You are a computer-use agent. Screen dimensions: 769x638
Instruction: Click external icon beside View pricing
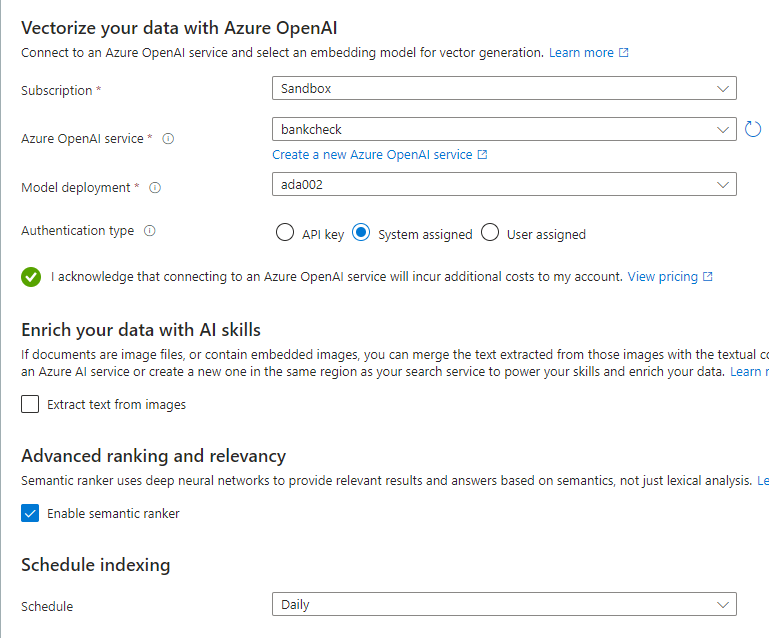[708, 277]
